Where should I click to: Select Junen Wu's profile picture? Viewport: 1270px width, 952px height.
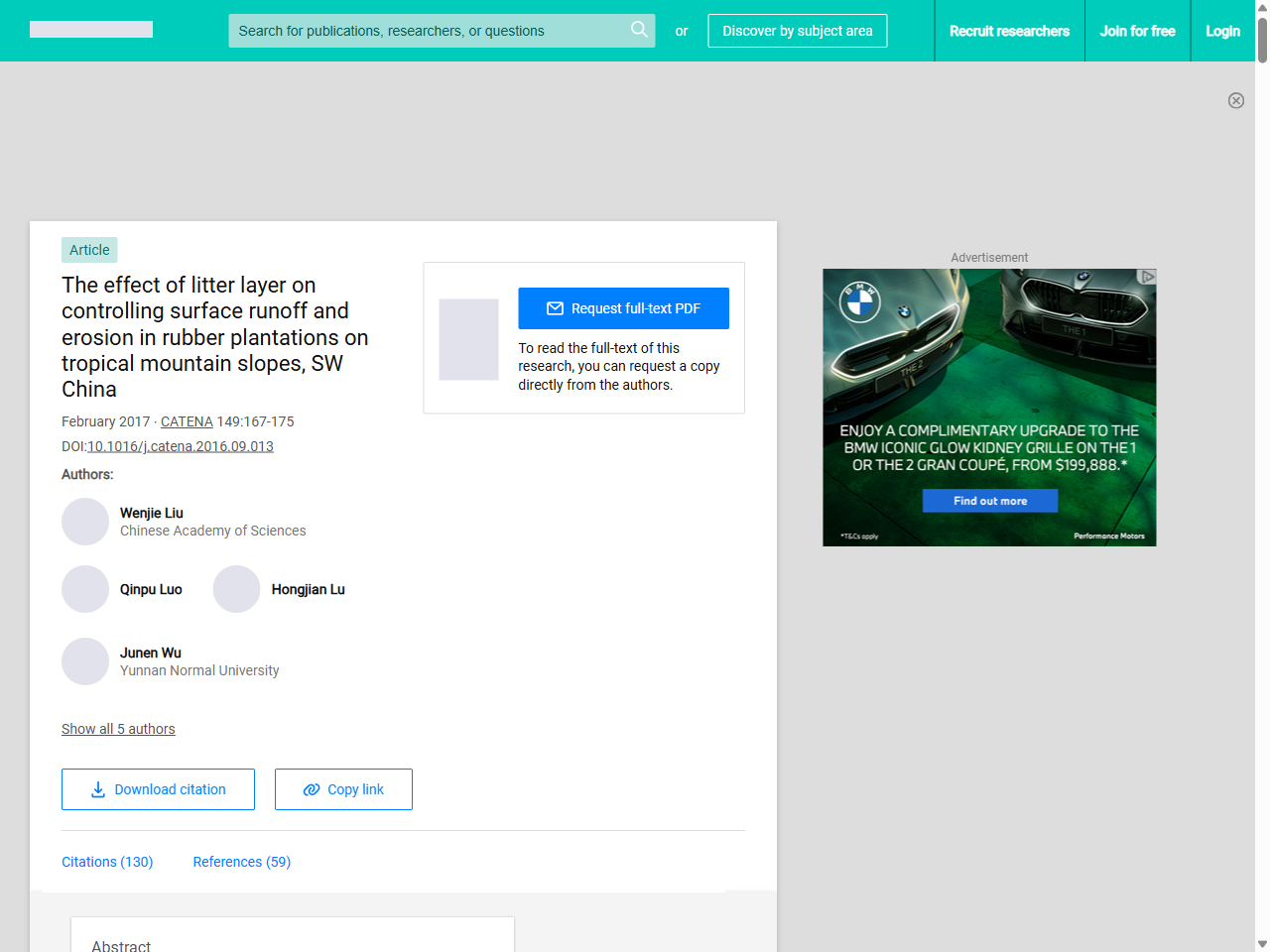click(85, 661)
